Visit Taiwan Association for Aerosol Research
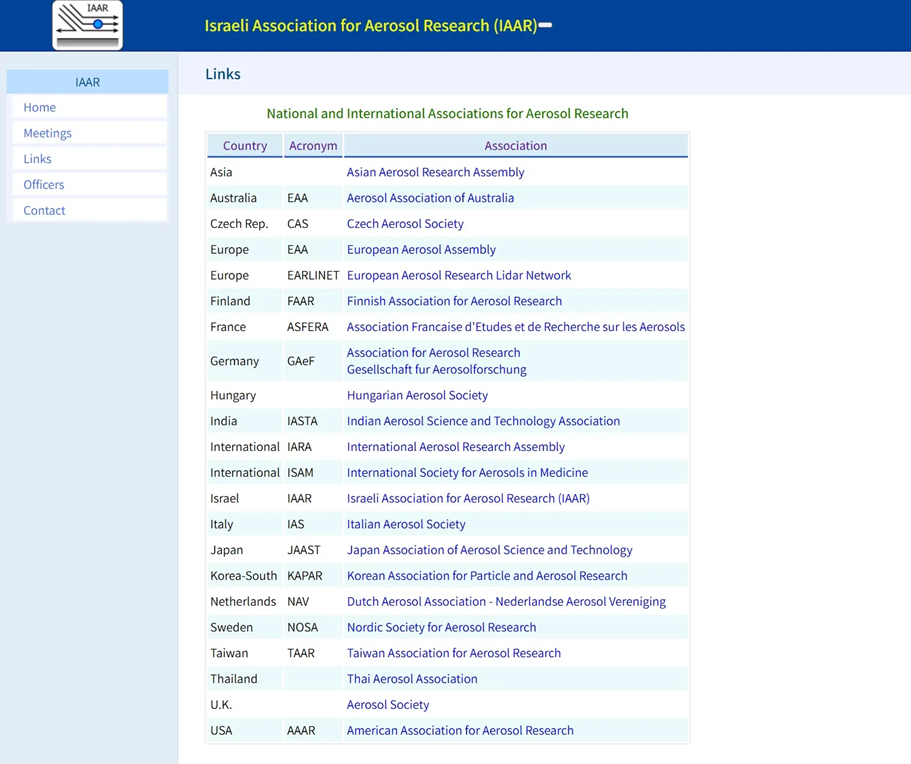Viewport: 911px width, 764px height. click(454, 653)
